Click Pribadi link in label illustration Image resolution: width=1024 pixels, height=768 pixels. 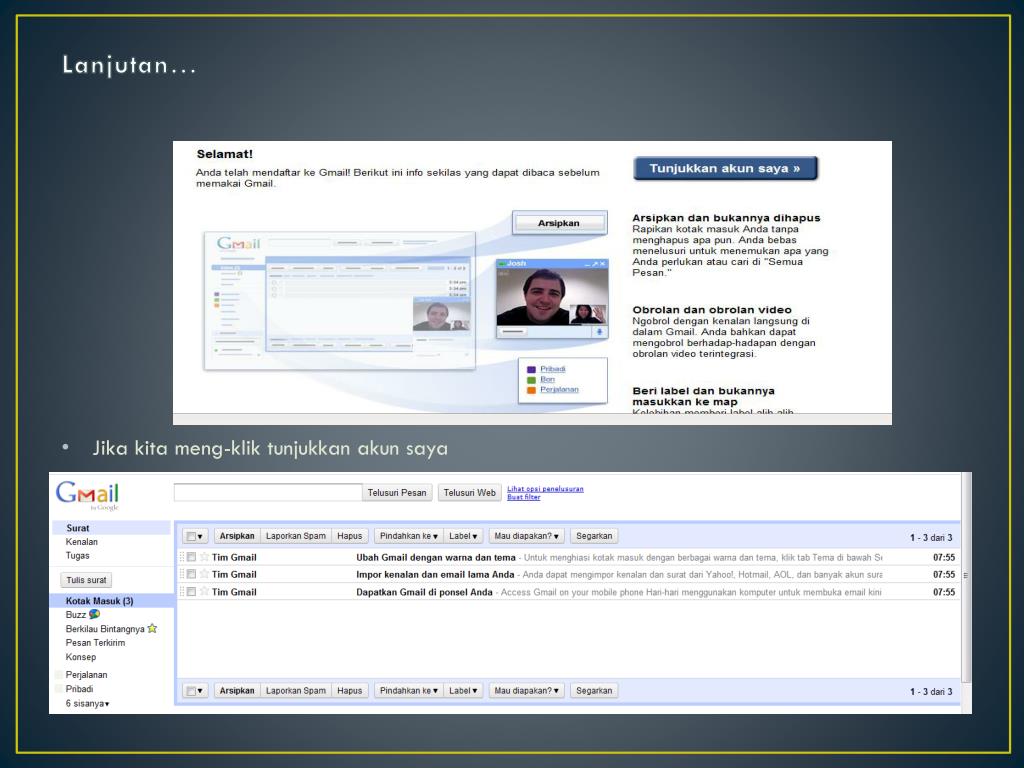point(552,369)
